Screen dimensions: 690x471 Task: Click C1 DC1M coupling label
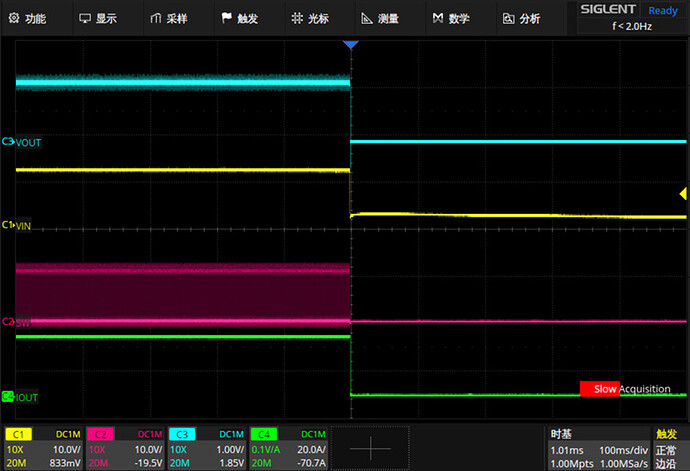pos(68,434)
